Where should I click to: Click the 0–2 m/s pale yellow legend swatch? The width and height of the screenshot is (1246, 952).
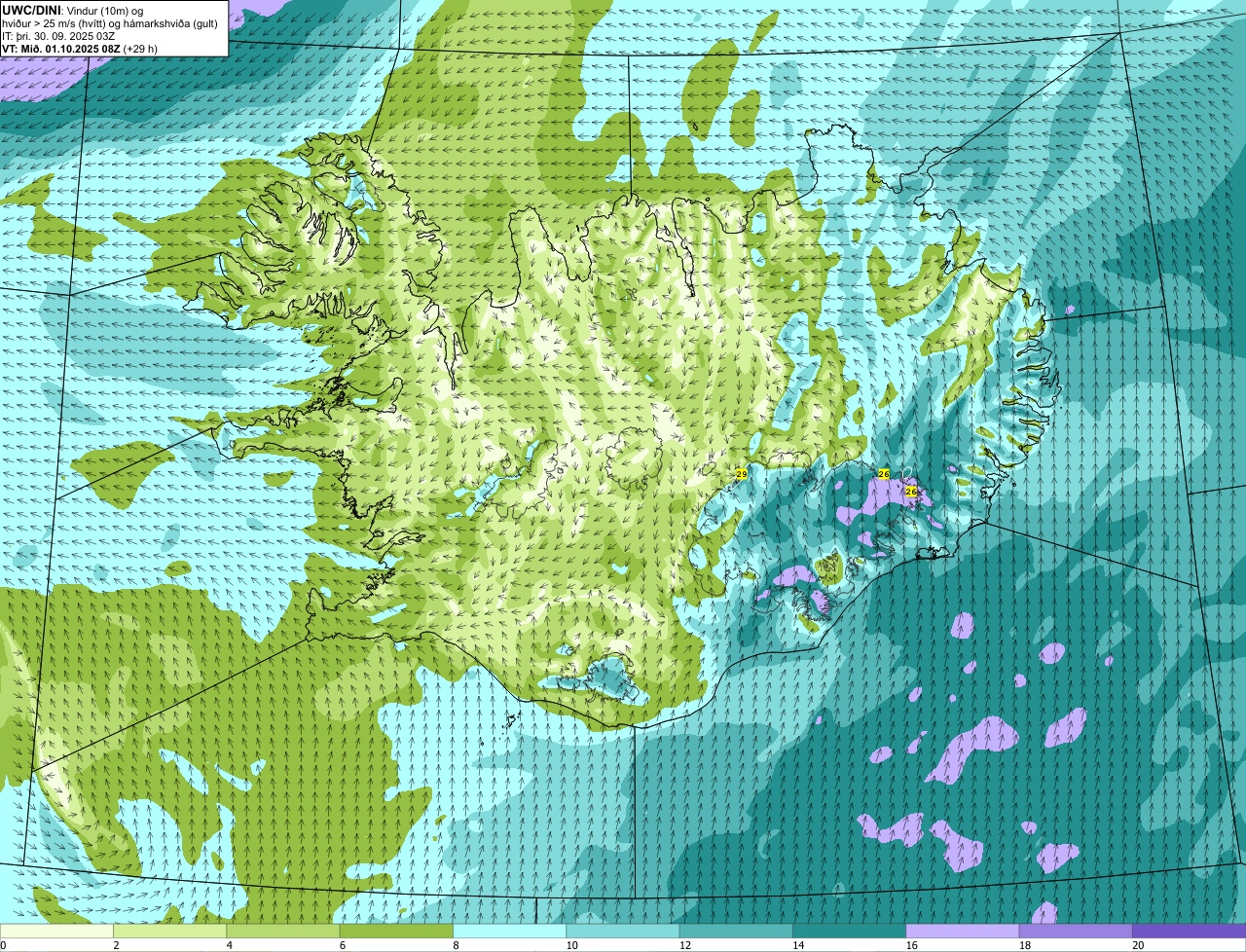tap(56, 931)
